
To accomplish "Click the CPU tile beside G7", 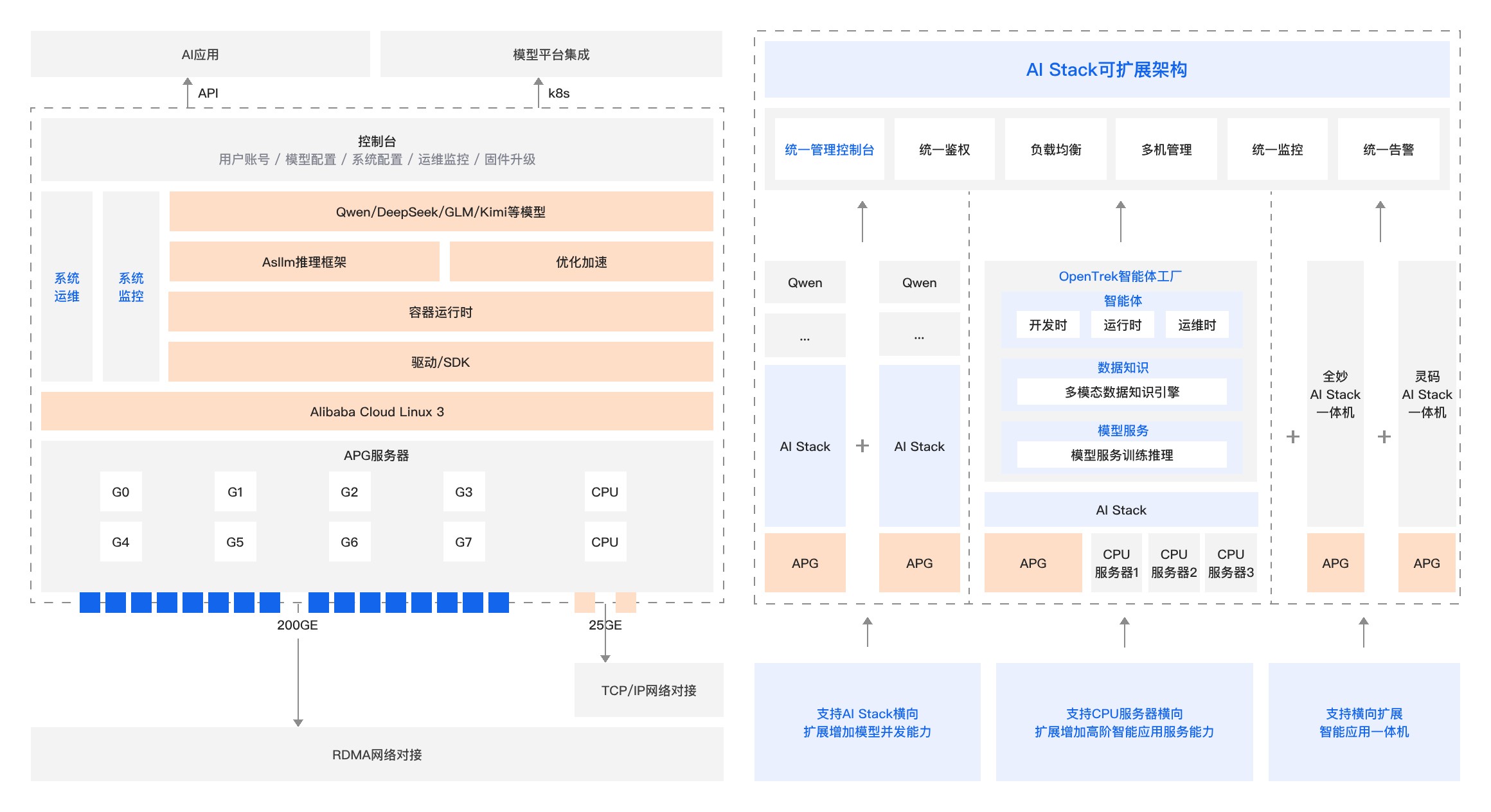I will 605,542.
